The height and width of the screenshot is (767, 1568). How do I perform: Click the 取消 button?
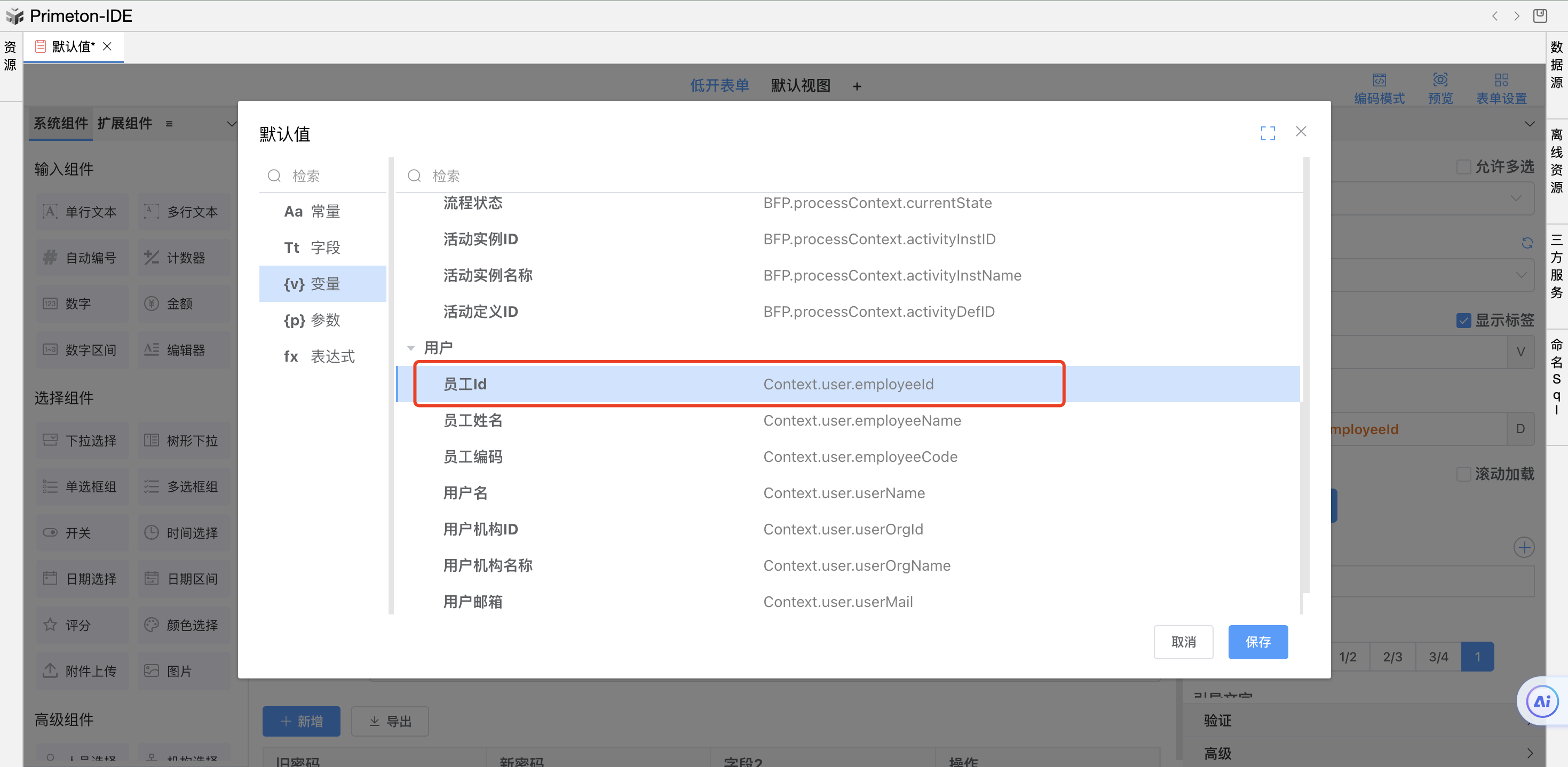tap(1183, 642)
